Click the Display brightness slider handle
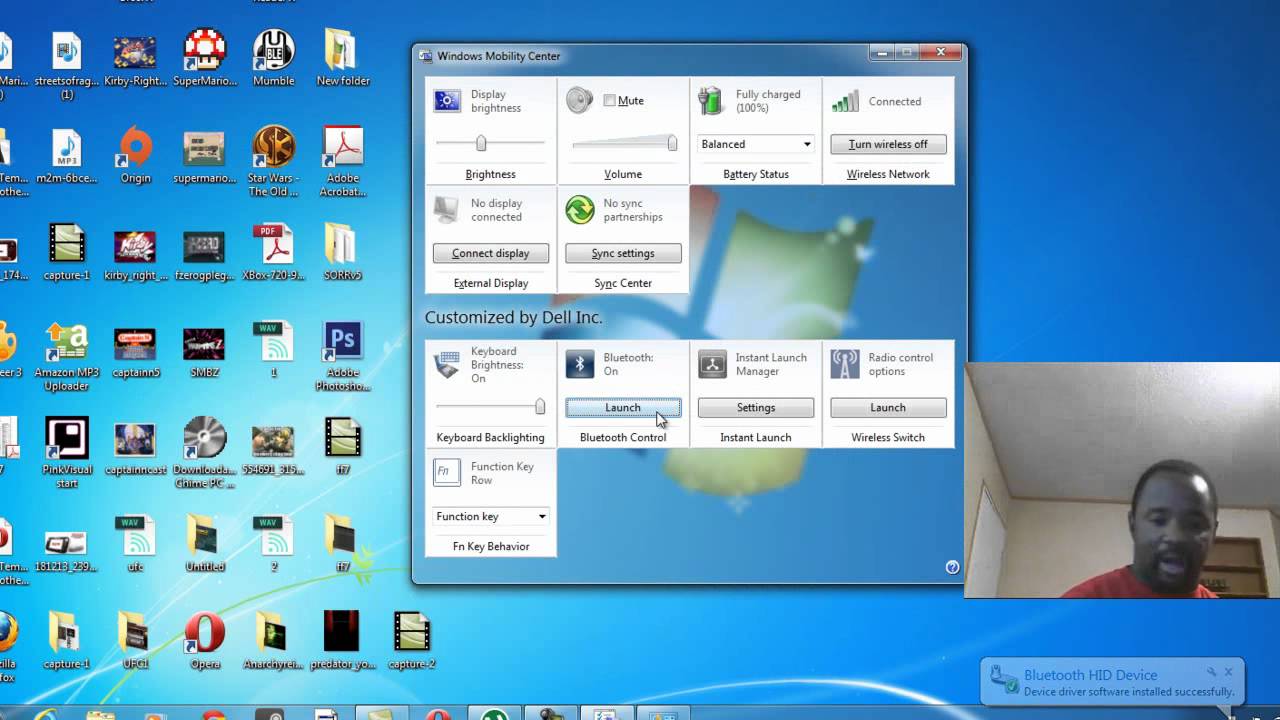 pos(481,143)
